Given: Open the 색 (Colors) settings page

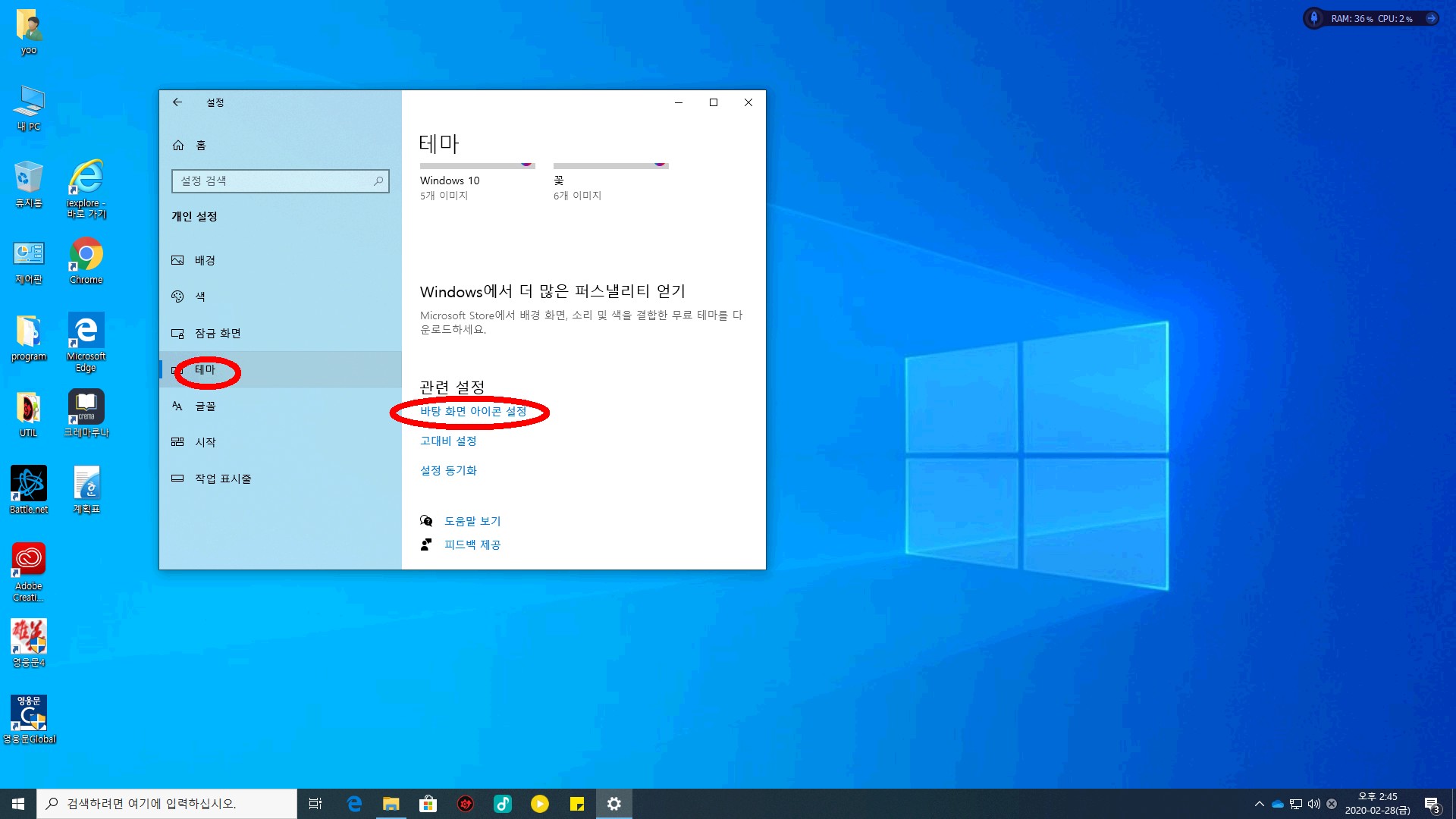Looking at the screenshot, I should [199, 297].
